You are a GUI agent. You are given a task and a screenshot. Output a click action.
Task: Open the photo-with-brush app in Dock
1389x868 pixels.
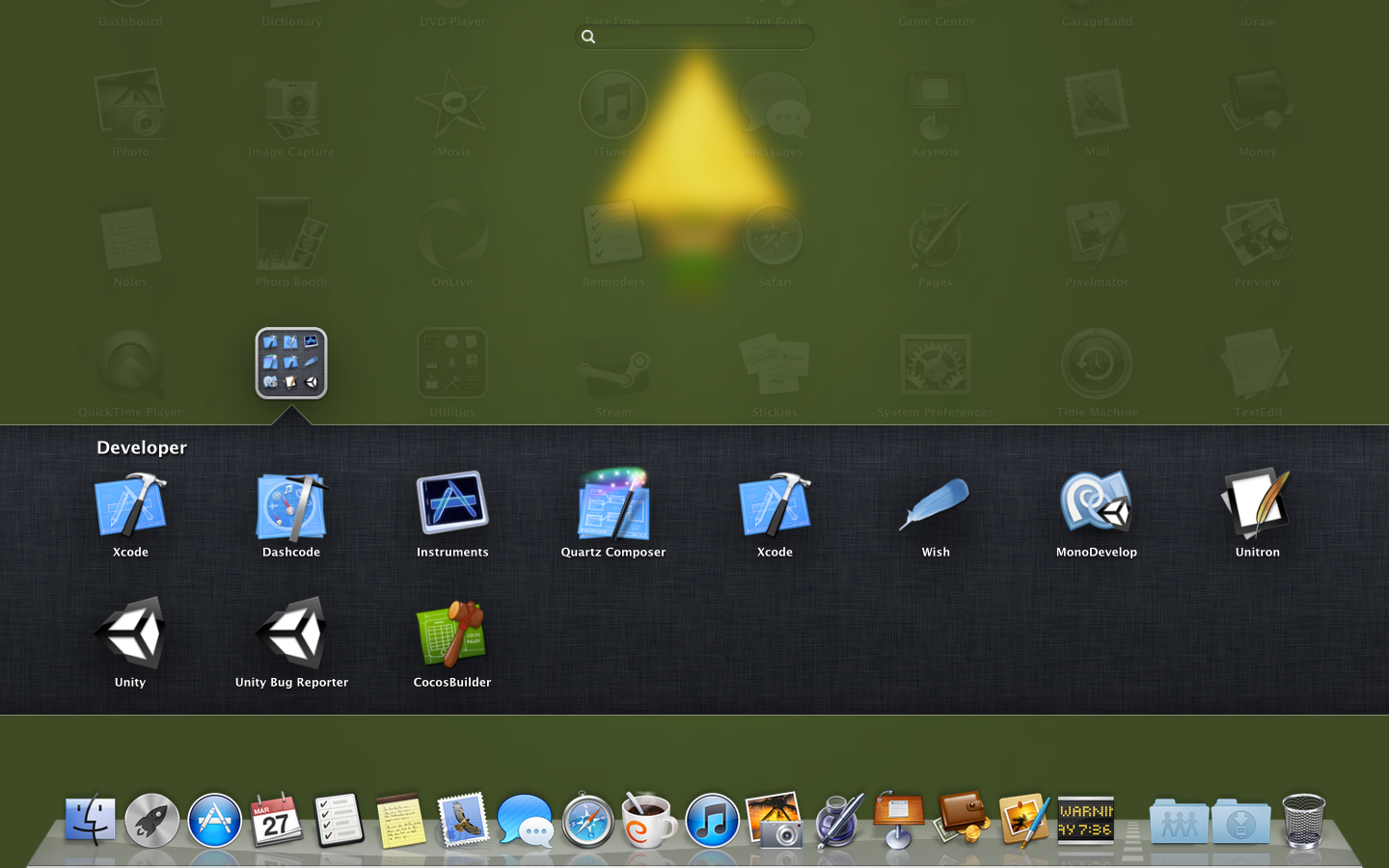coord(1023,820)
